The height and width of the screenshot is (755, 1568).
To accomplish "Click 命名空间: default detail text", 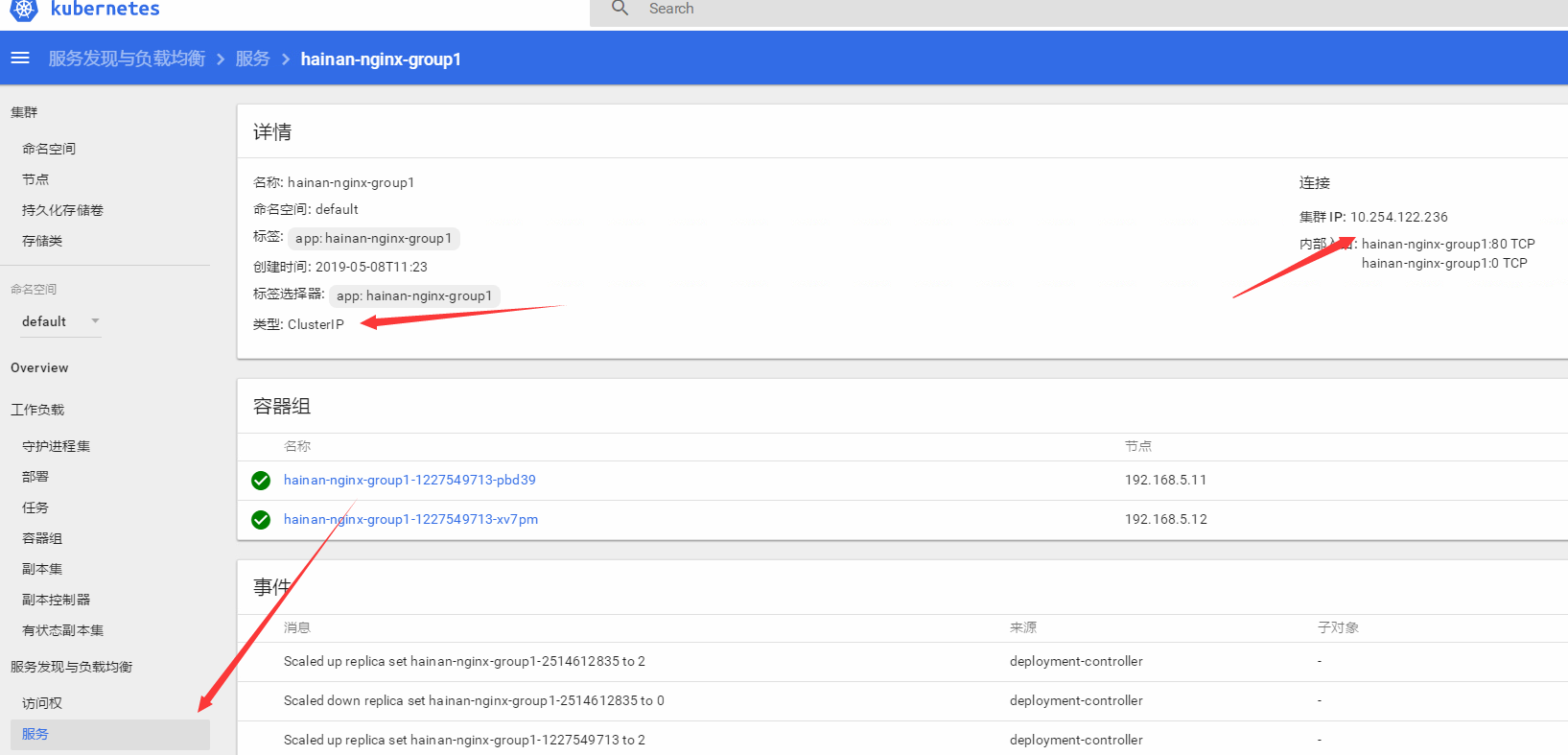I will (306, 209).
